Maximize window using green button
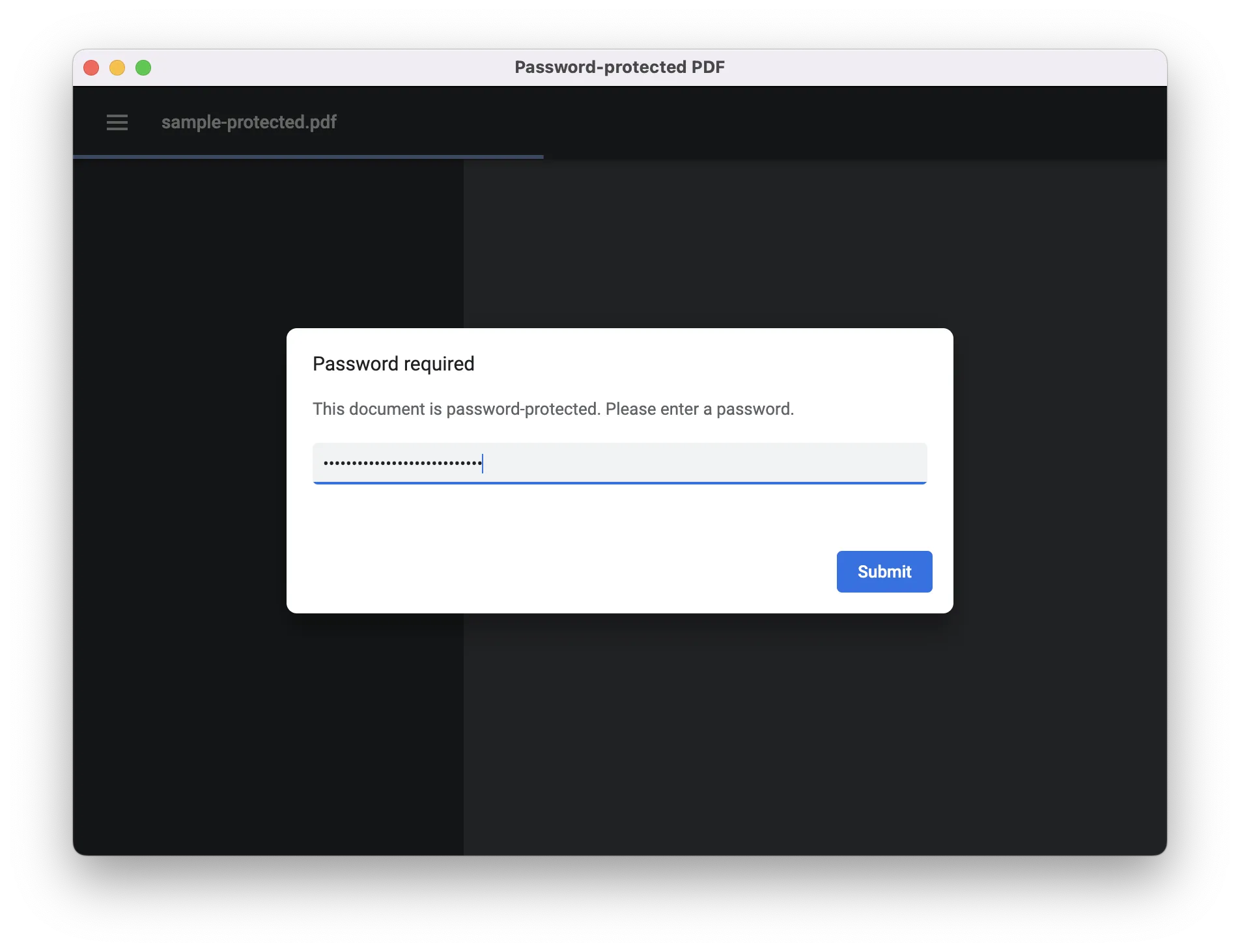Screen dimensions: 1240x952 tap(143, 68)
